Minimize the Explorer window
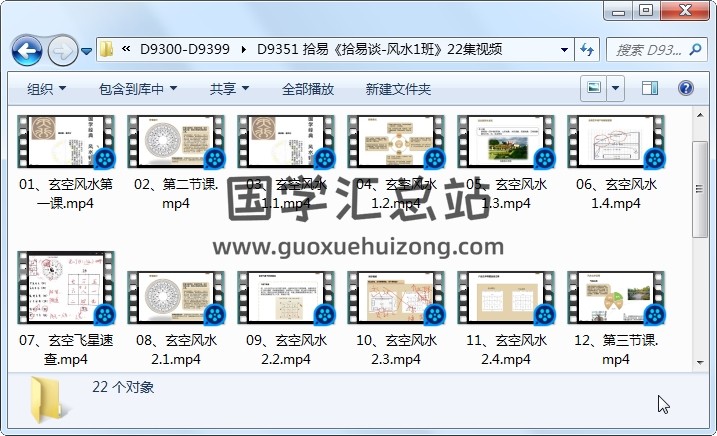The height and width of the screenshot is (436, 717). tap(619, 11)
